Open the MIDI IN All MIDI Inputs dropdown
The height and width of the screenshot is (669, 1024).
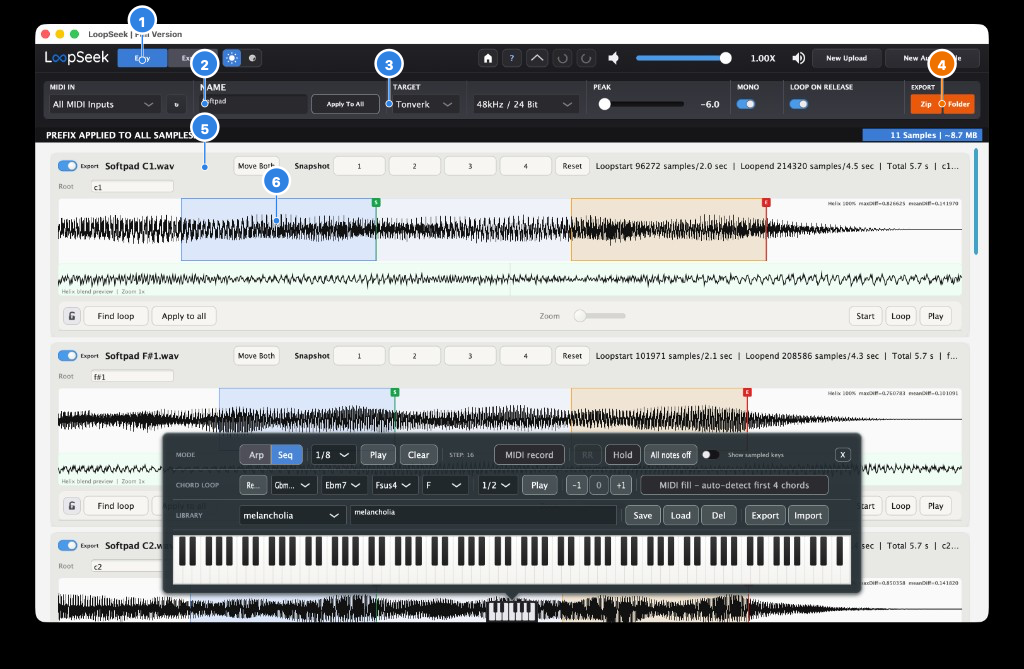coord(103,105)
